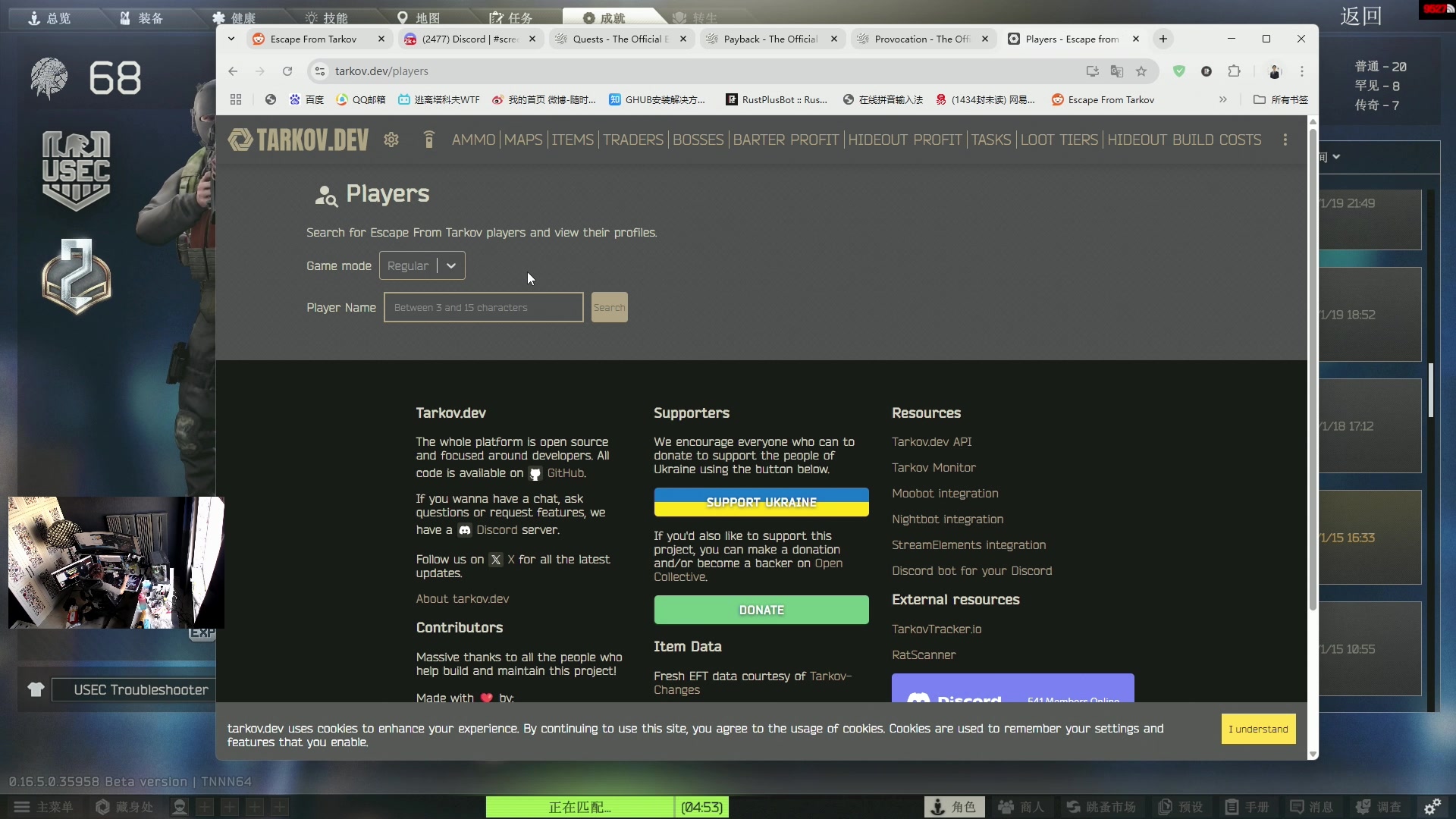This screenshot has width=1456, height=819.
Task: Expand the game panel dropdown behind the browser
Action: (1336, 157)
